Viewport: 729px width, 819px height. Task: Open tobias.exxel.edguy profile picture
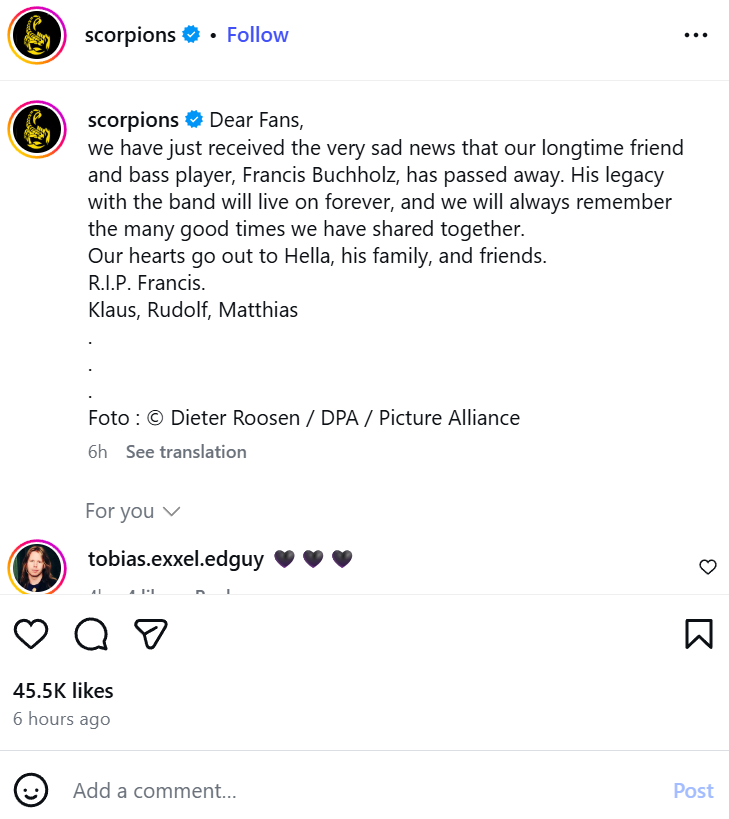[x=37, y=568]
